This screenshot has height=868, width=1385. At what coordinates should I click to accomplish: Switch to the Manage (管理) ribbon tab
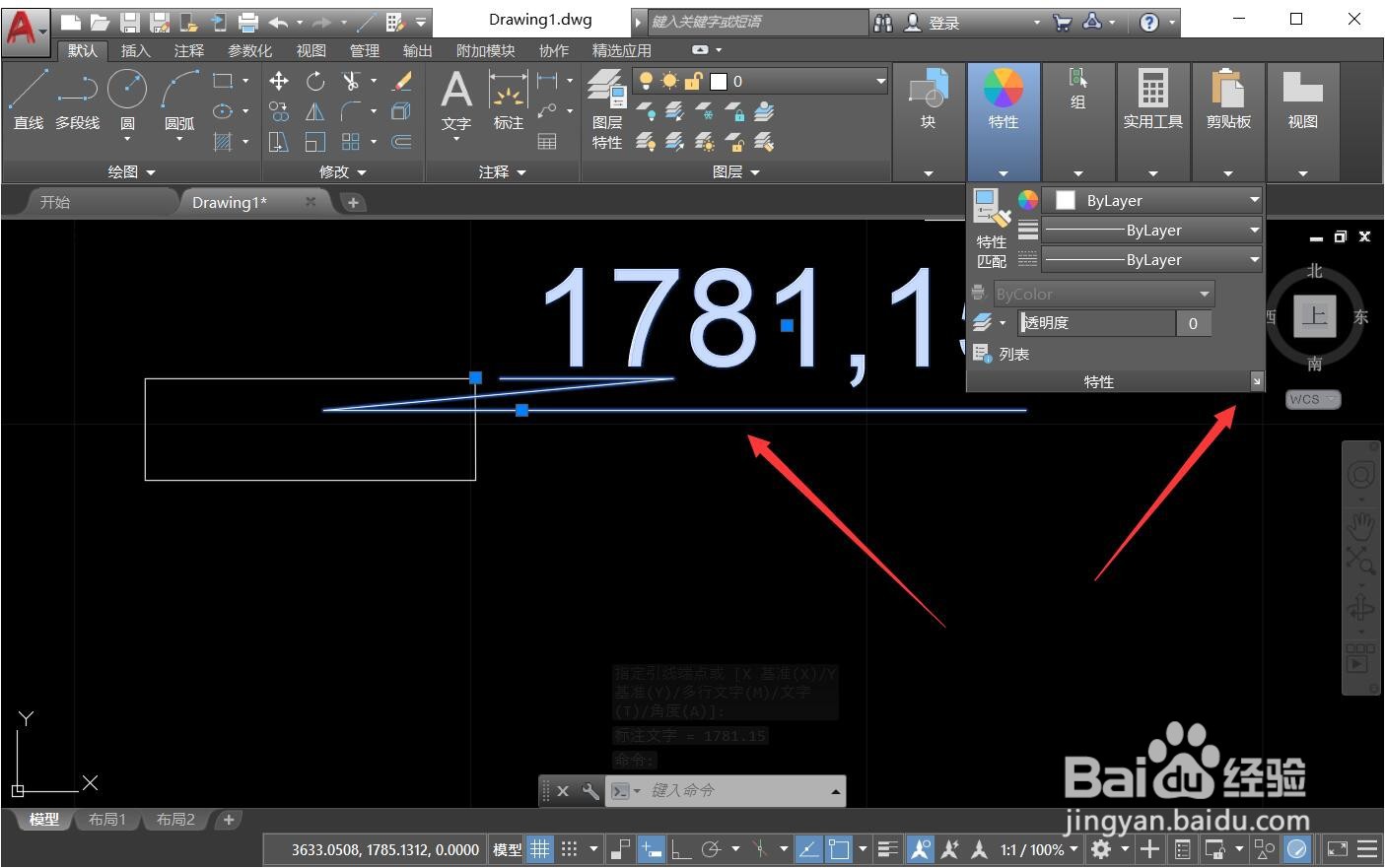[x=364, y=50]
